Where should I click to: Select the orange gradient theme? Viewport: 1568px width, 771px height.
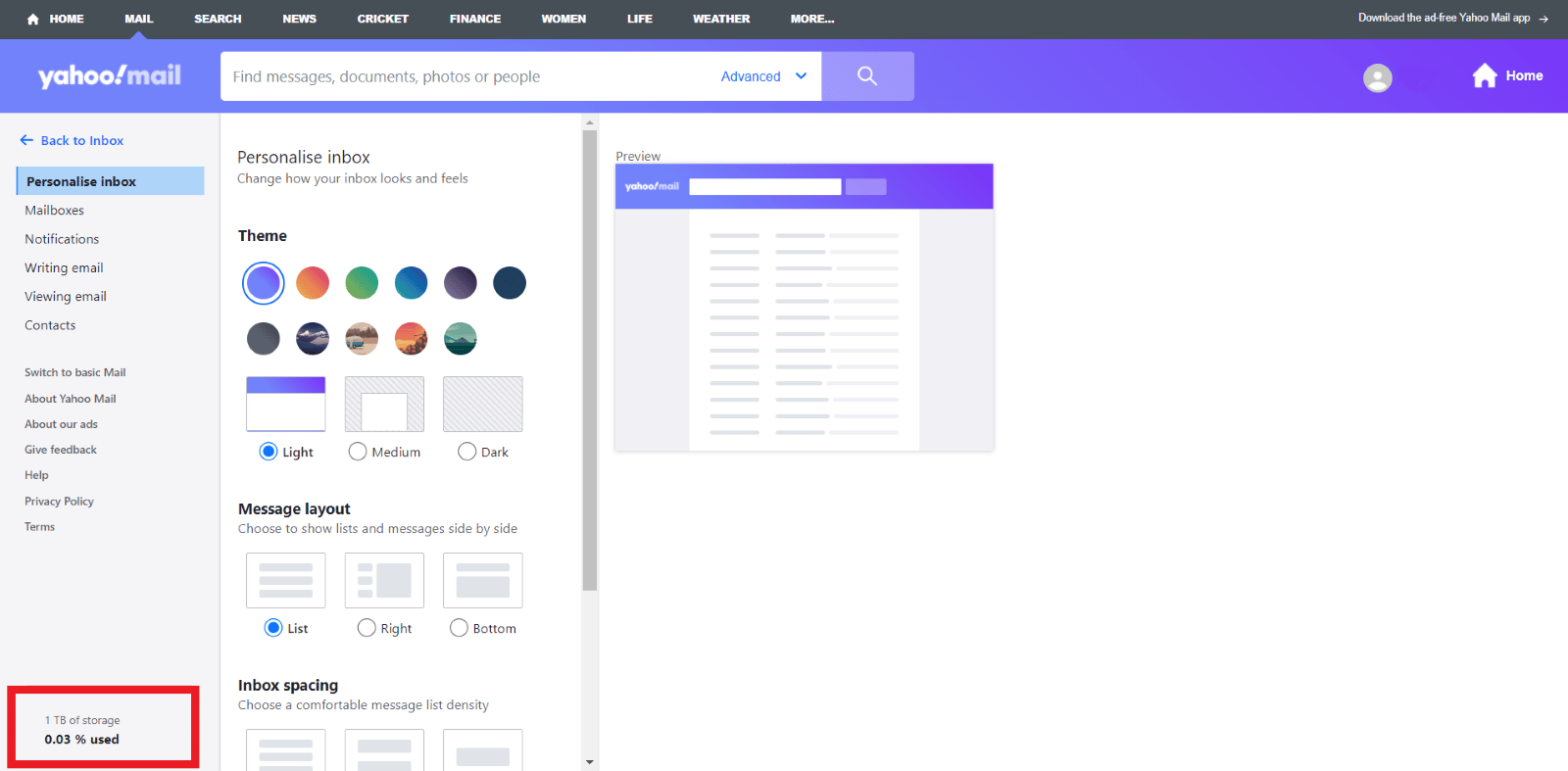(313, 283)
